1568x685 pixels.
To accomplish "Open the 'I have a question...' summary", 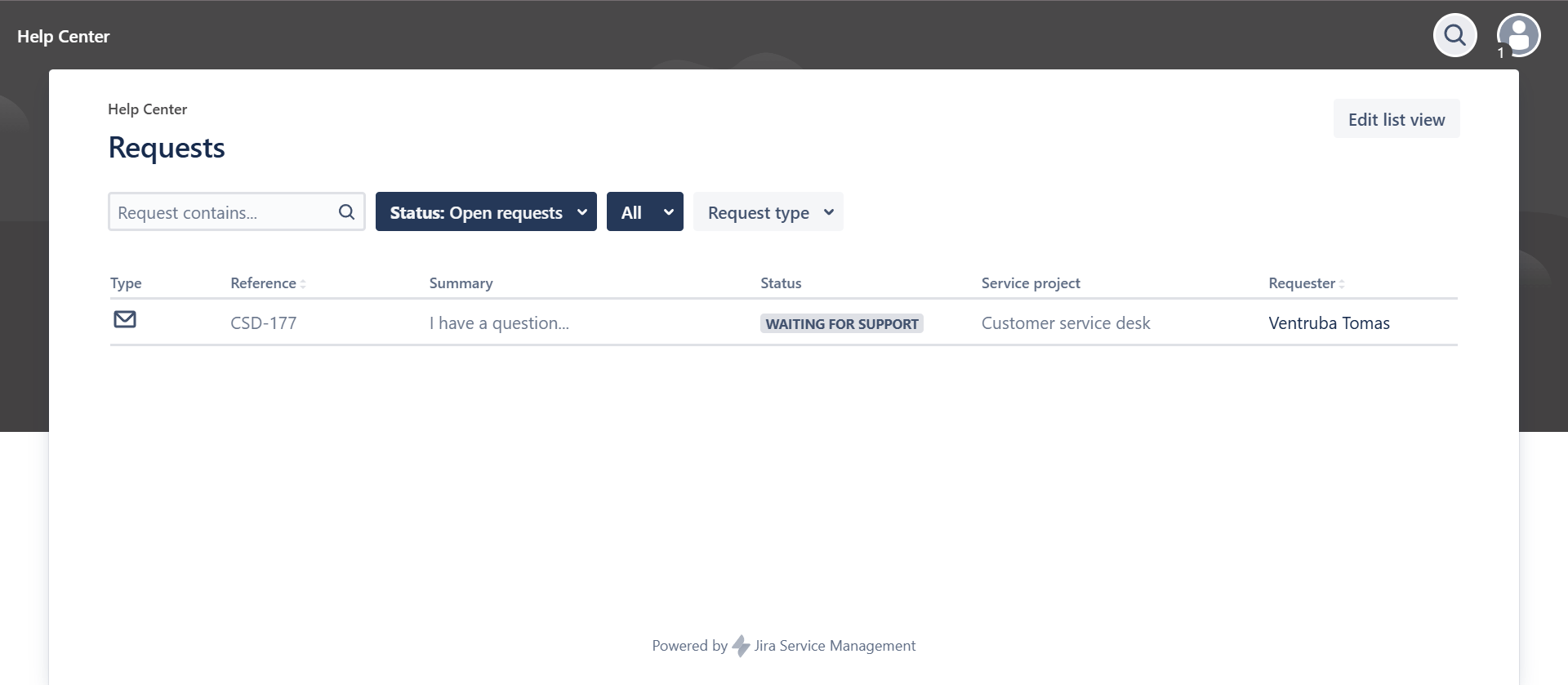I will point(499,323).
